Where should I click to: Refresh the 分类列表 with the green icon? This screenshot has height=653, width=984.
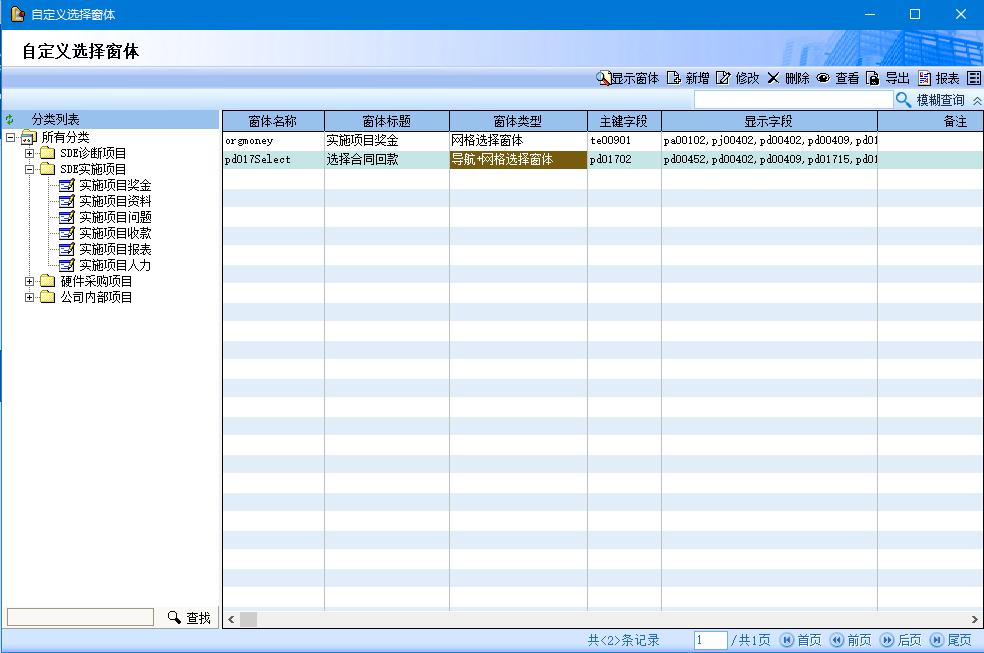click(x=10, y=120)
